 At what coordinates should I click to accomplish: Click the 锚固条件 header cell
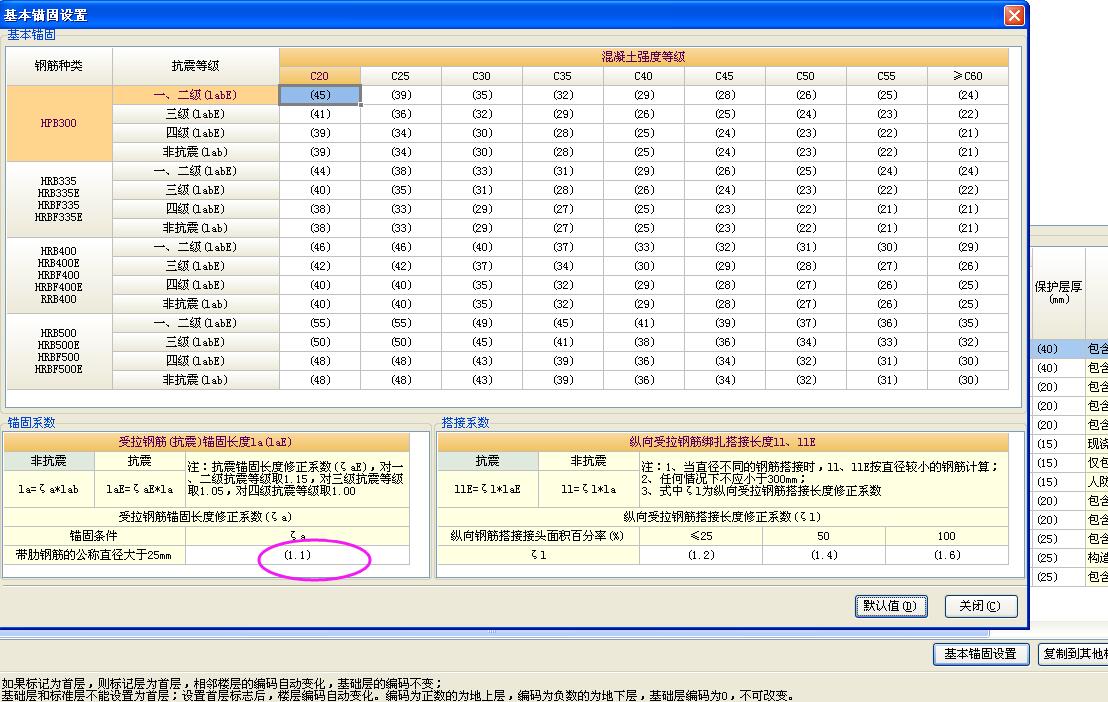tap(94, 536)
